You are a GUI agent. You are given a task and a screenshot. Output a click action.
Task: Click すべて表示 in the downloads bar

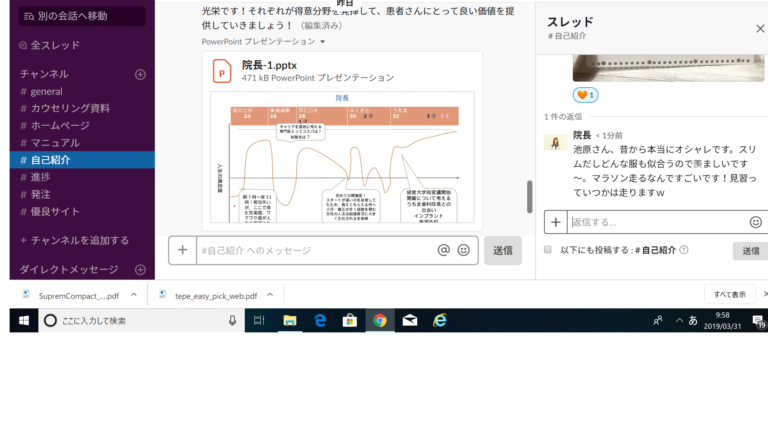coord(724,295)
